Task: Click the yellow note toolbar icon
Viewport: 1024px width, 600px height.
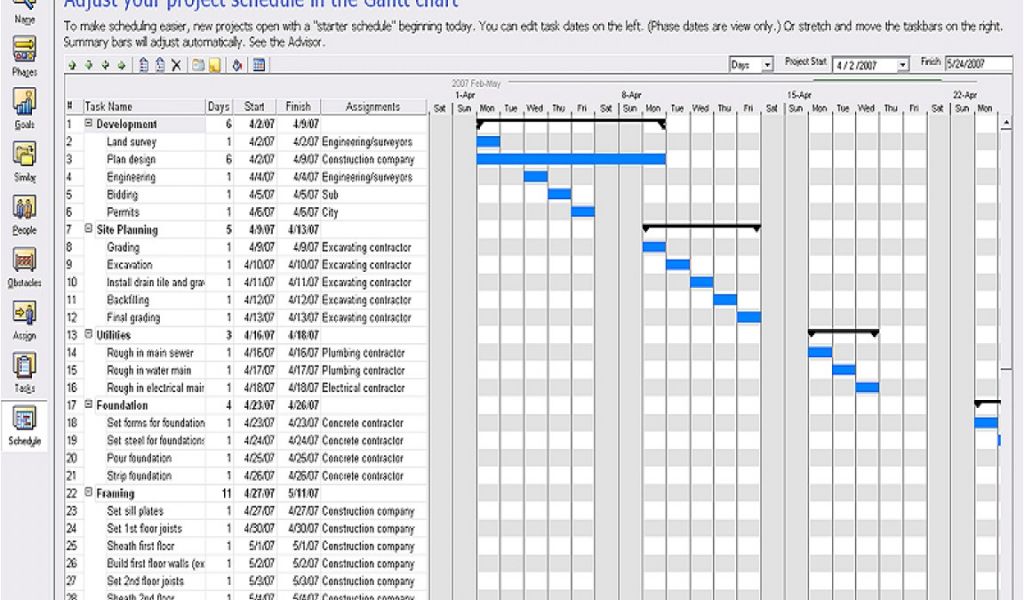Action: [x=214, y=65]
